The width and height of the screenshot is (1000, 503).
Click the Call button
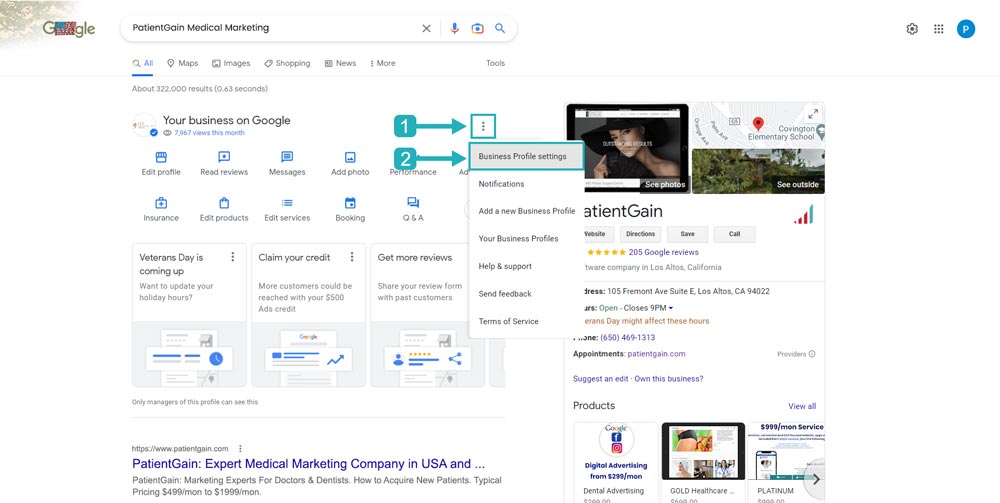pyautogui.click(x=734, y=234)
